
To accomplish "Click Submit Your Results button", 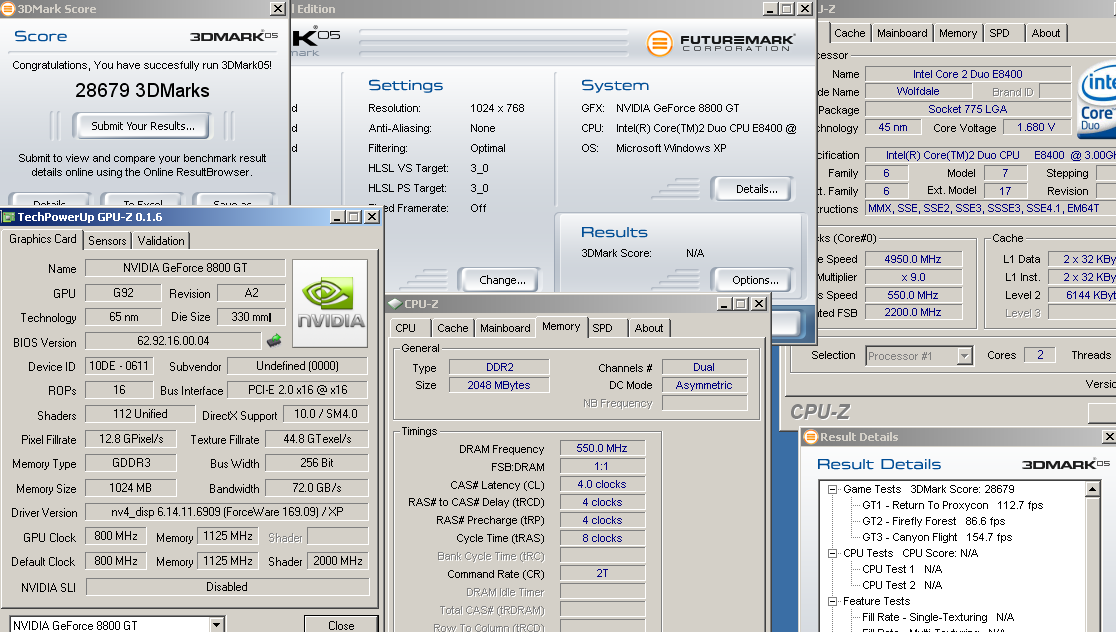I will tap(142, 126).
